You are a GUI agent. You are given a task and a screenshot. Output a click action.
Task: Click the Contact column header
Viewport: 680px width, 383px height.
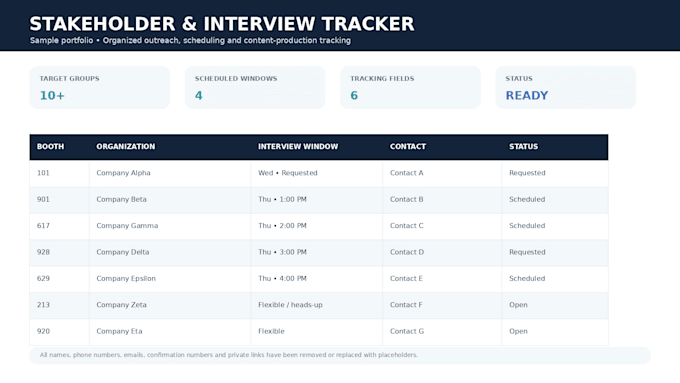click(x=408, y=147)
